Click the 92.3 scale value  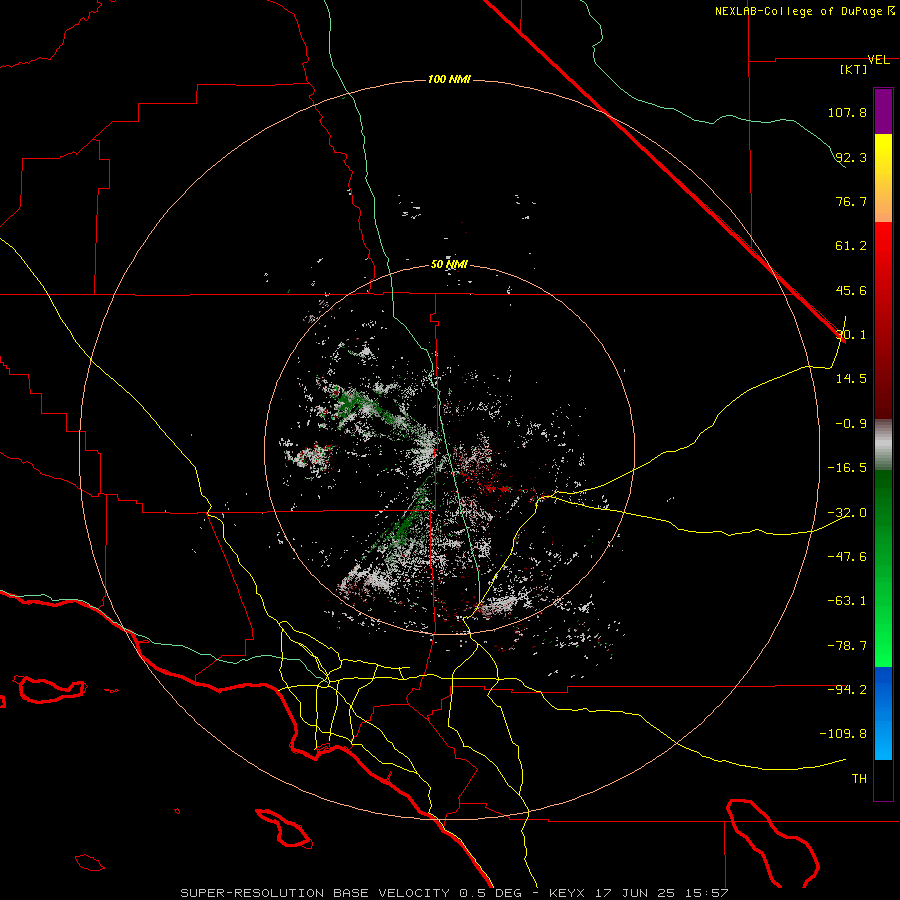coord(851,157)
